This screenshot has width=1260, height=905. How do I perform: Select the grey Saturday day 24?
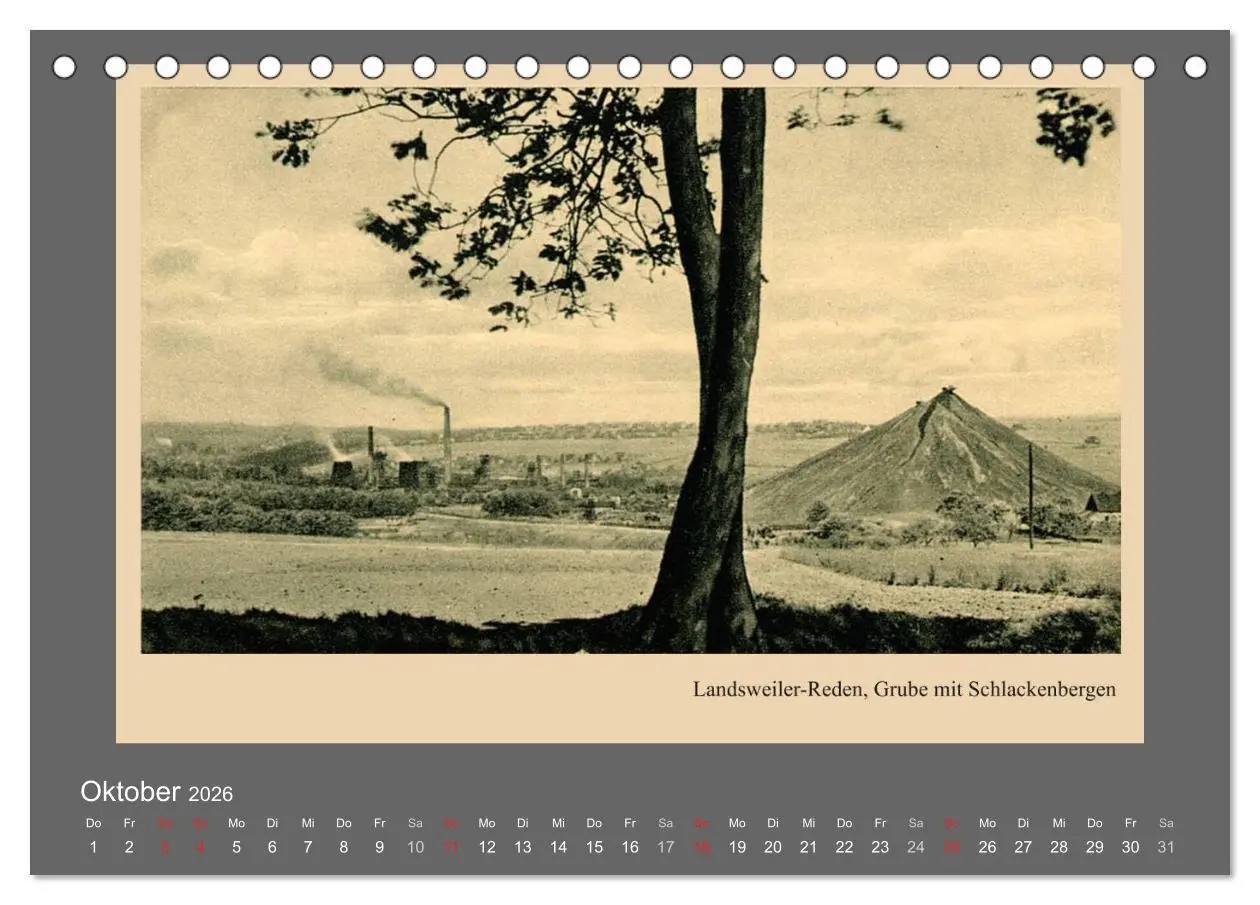[916, 847]
